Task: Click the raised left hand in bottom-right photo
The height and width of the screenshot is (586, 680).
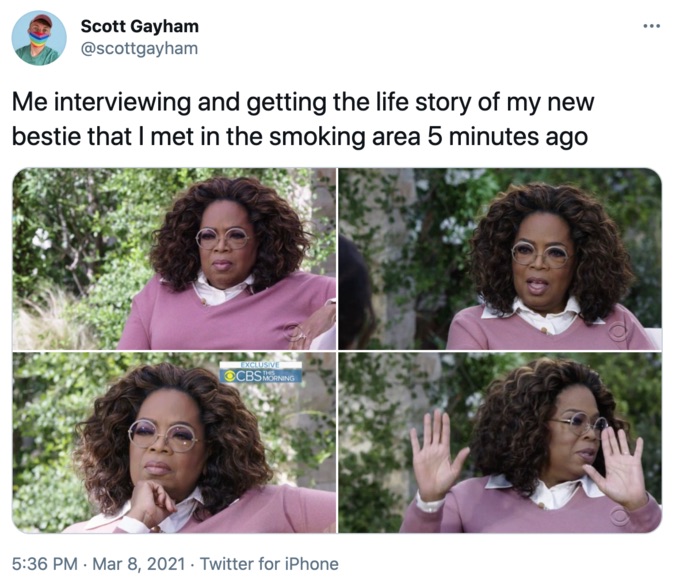Action: [x=436, y=456]
